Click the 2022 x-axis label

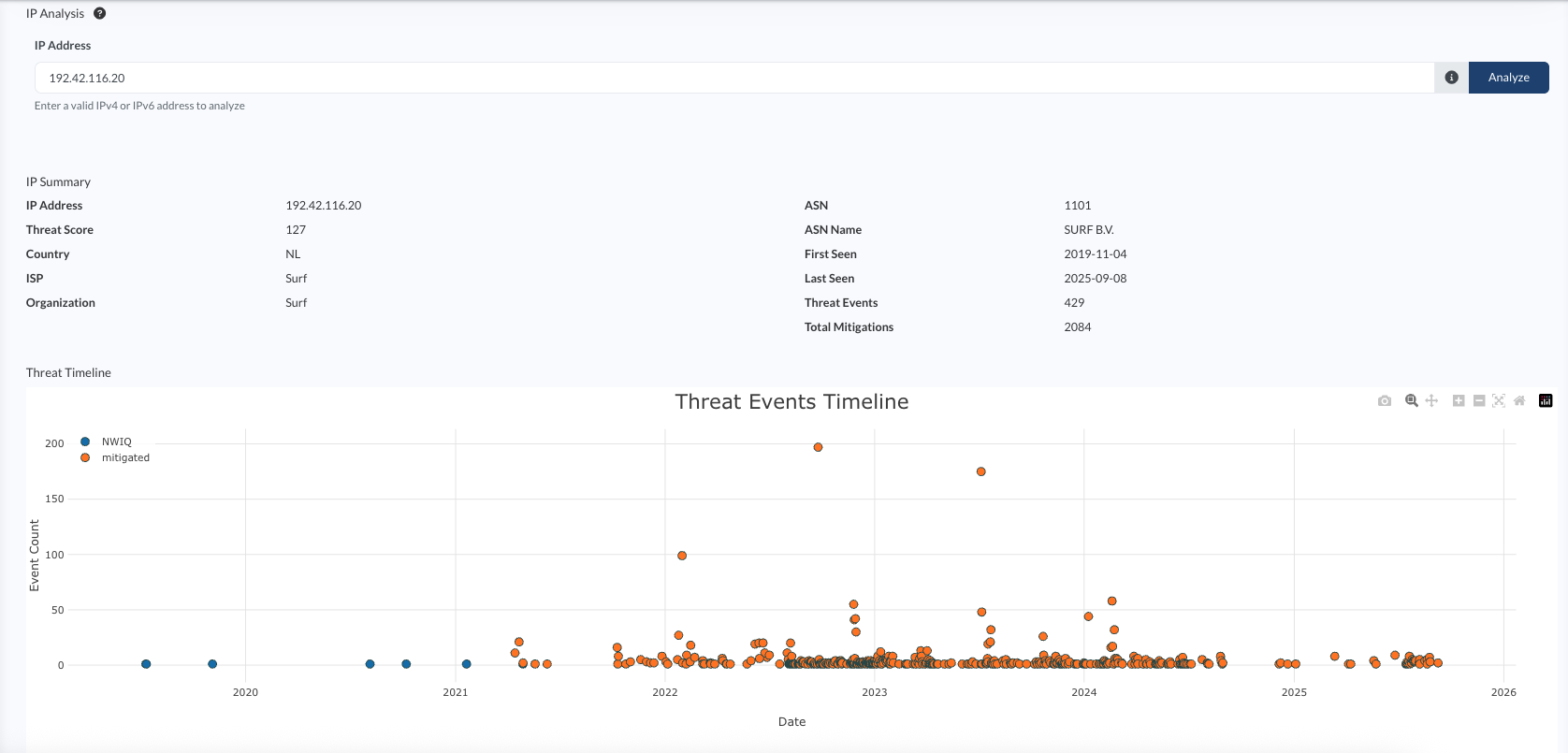pos(664,692)
